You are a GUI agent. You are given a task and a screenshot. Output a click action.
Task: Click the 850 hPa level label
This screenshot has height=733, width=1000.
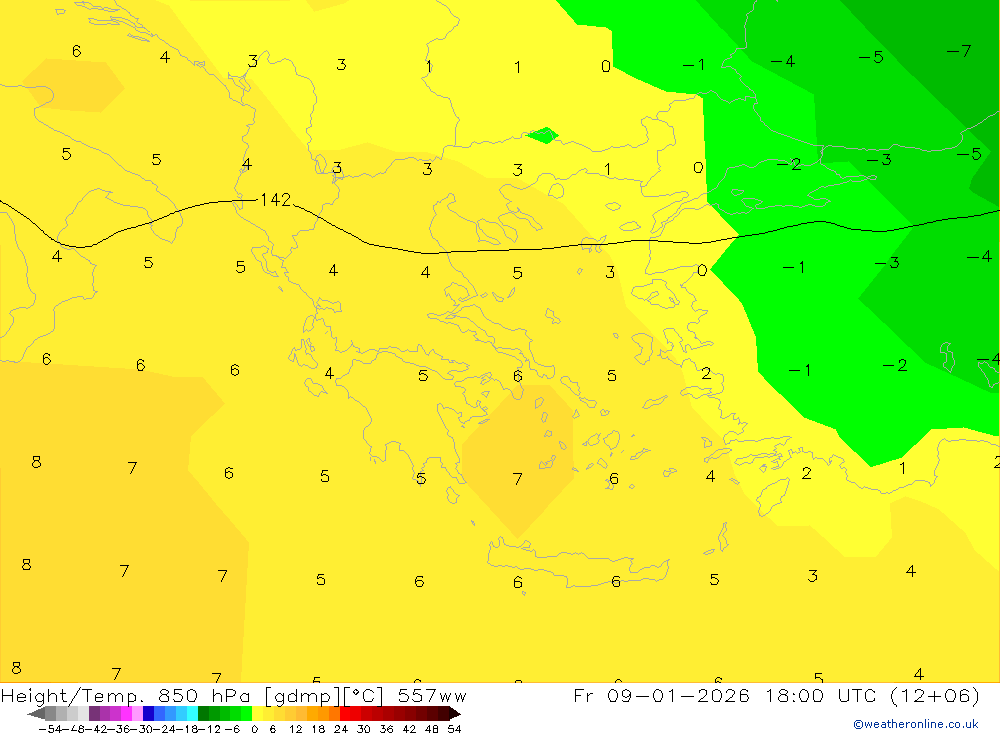point(205,696)
